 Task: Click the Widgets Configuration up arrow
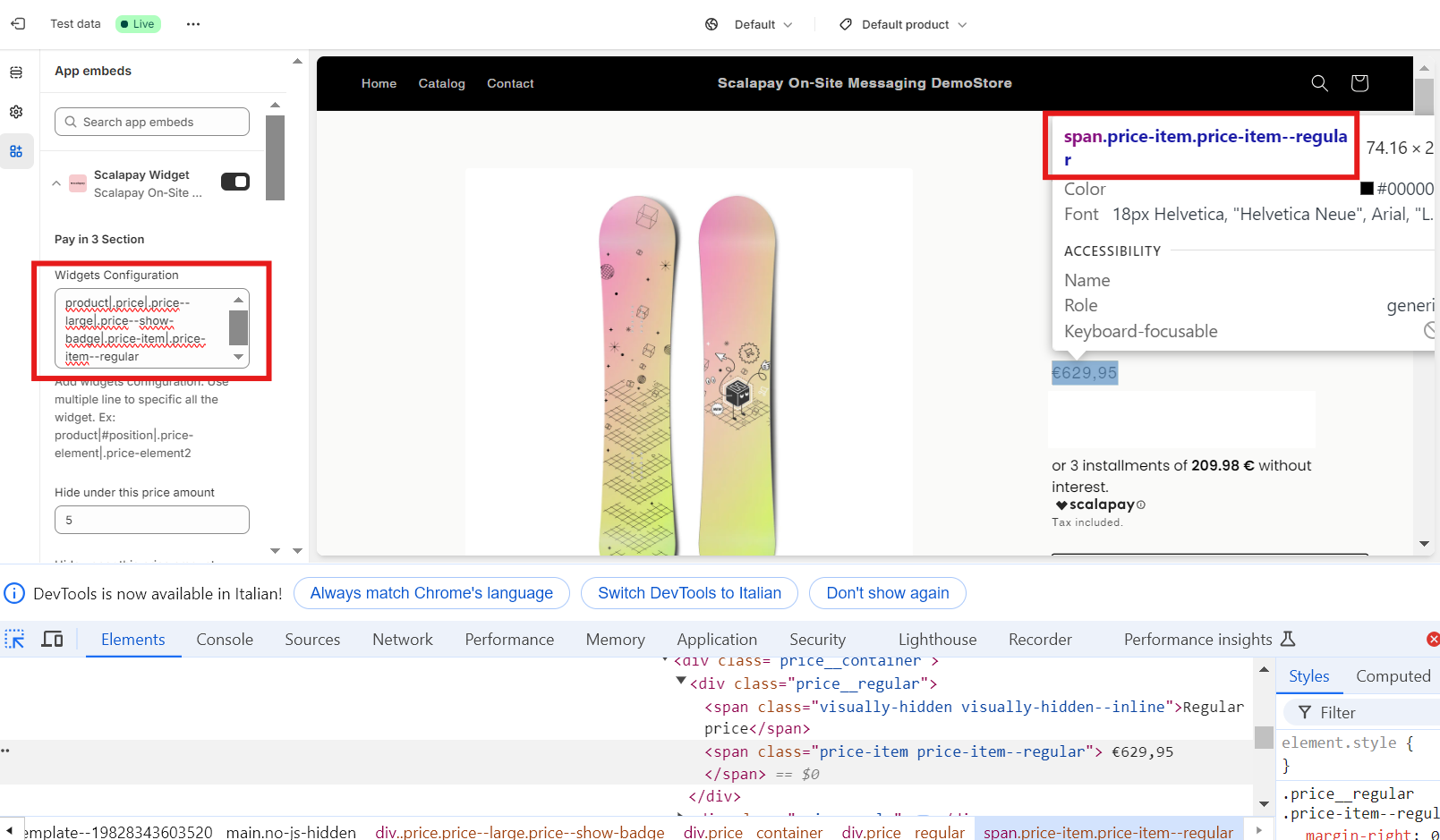(238, 299)
